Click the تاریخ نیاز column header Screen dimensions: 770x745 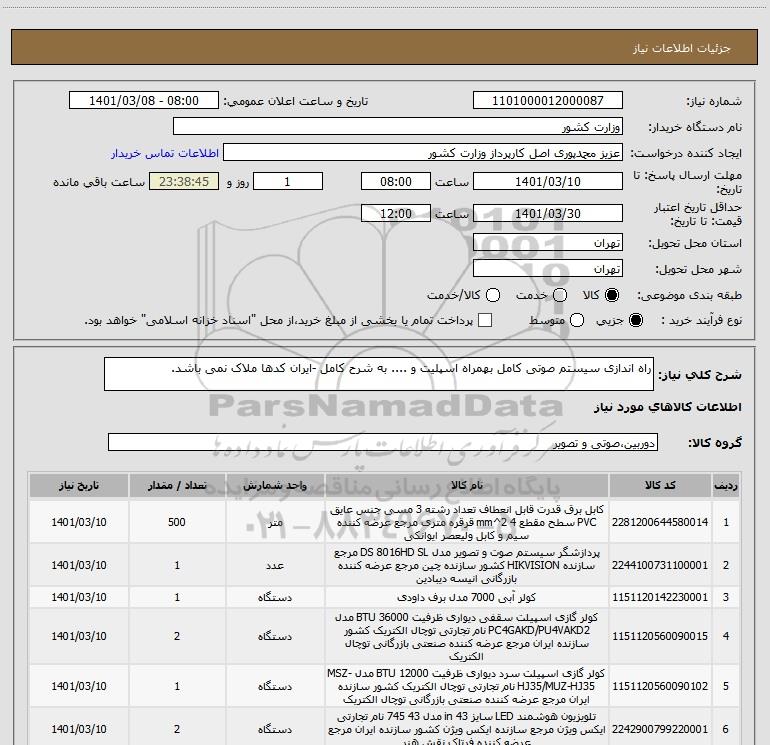79,485
